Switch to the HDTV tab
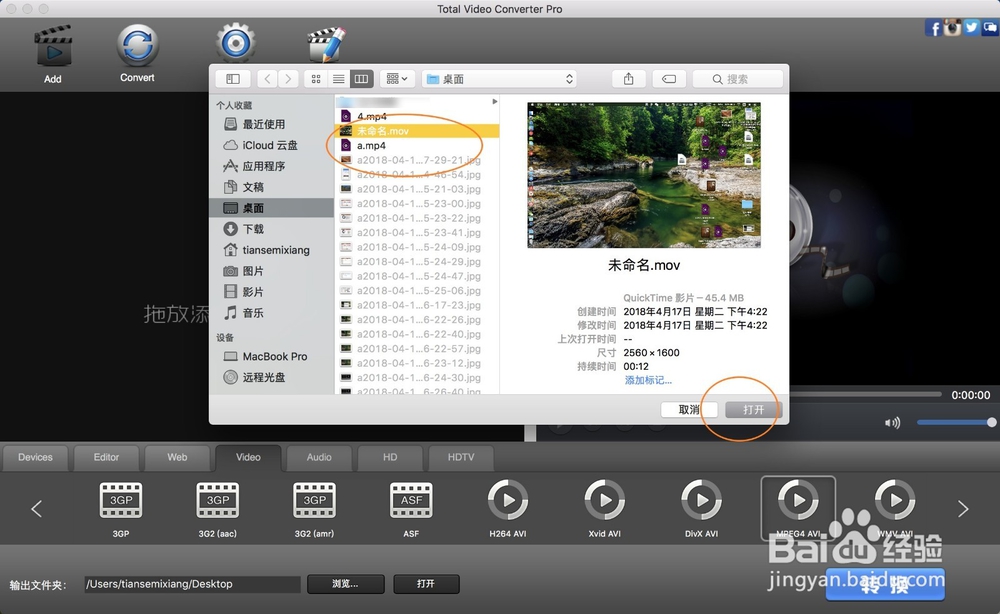1000x614 pixels. click(461, 457)
